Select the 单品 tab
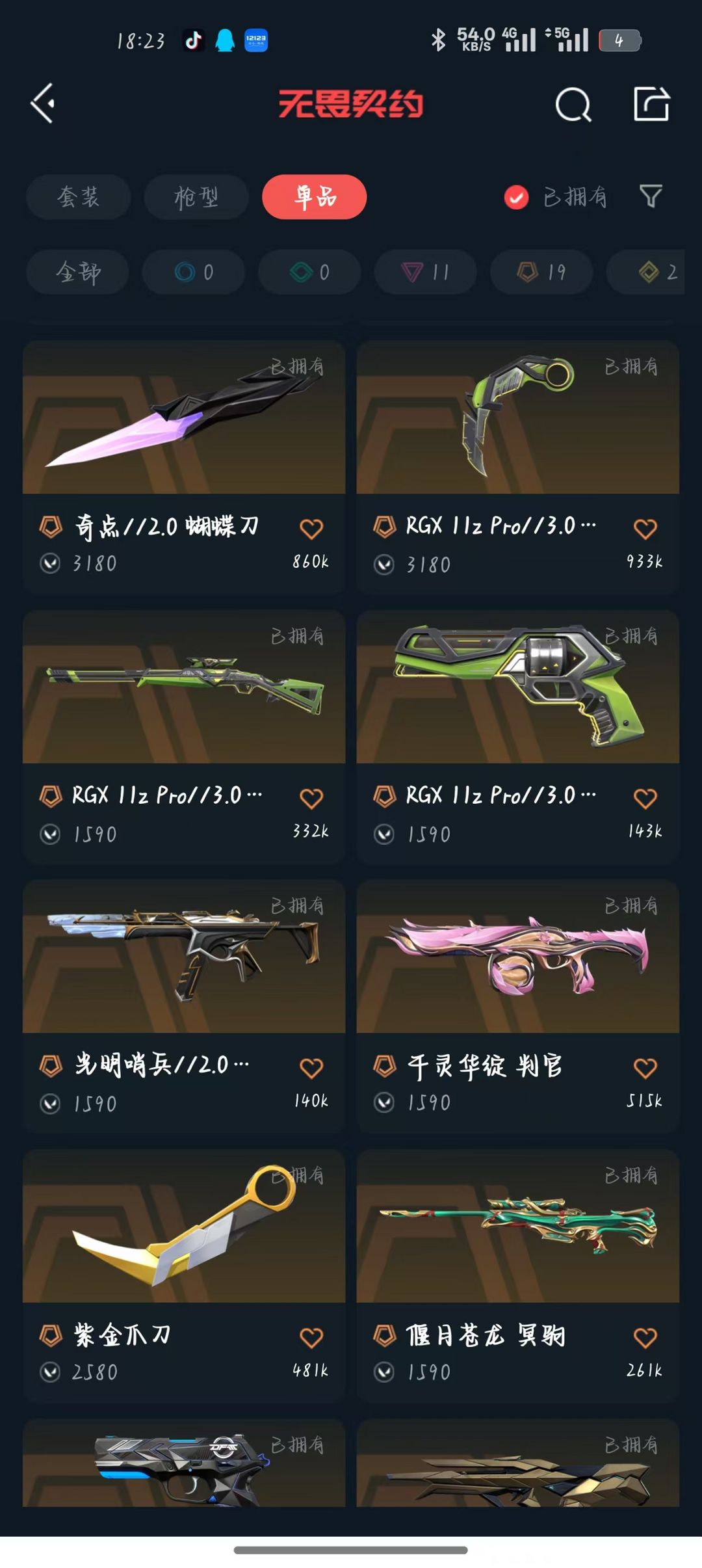Screen dimensions: 702x1568 pos(315,196)
